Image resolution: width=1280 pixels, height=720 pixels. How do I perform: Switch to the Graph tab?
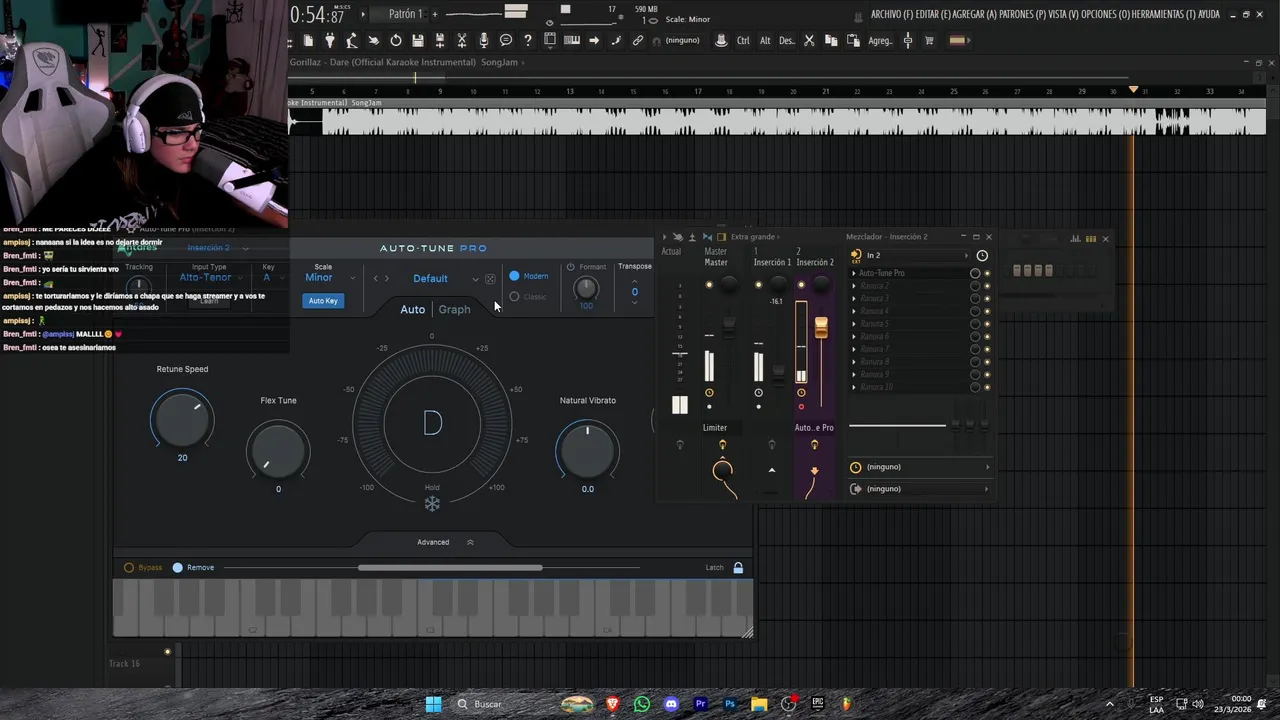pos(454,309)
